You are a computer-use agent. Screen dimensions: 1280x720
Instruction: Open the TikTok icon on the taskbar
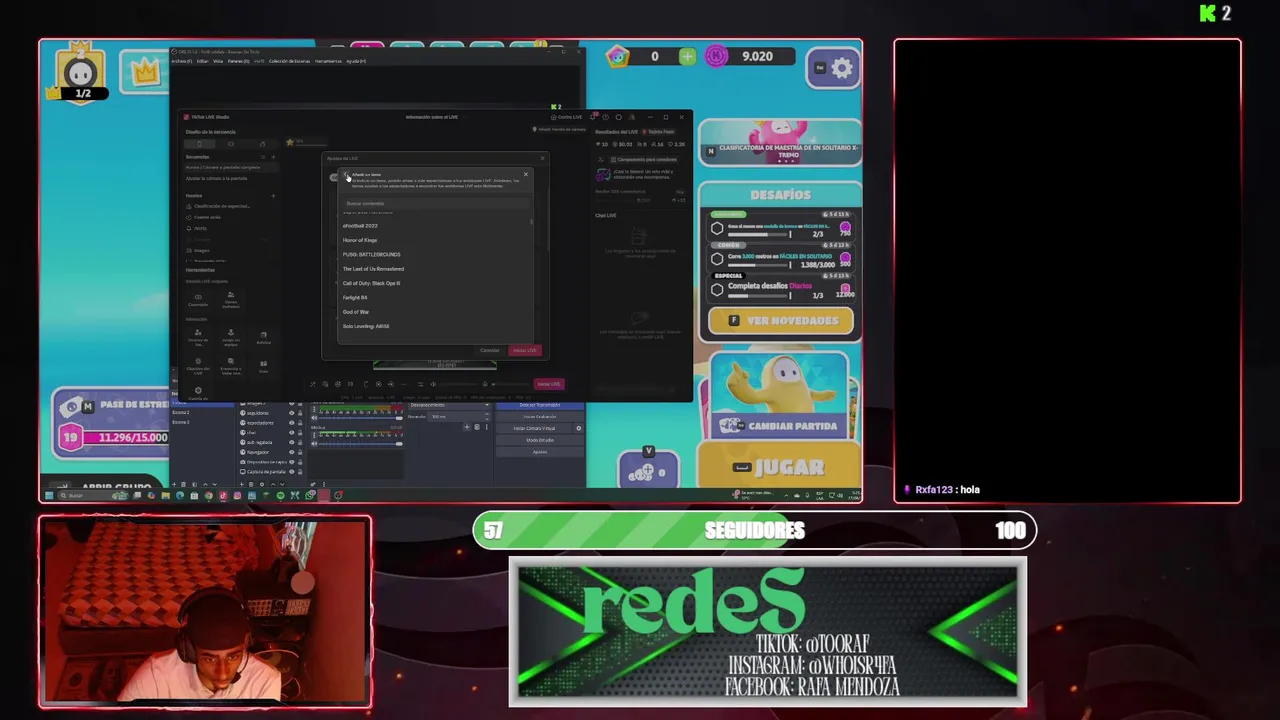[x=223, y=495]
